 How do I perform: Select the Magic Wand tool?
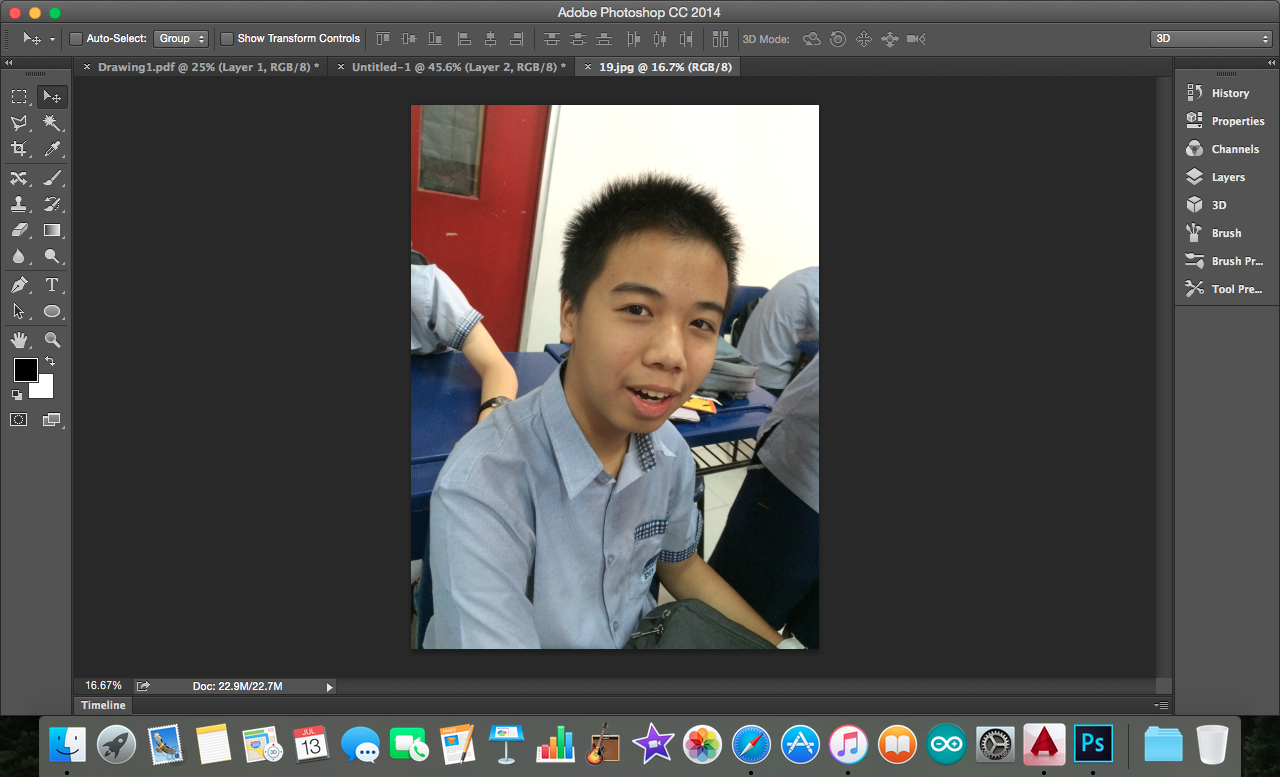(52, 123)
